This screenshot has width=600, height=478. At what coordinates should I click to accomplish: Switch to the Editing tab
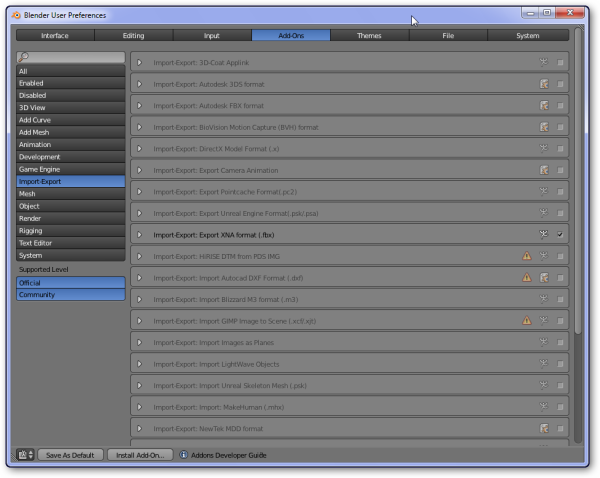pos(134,35)
